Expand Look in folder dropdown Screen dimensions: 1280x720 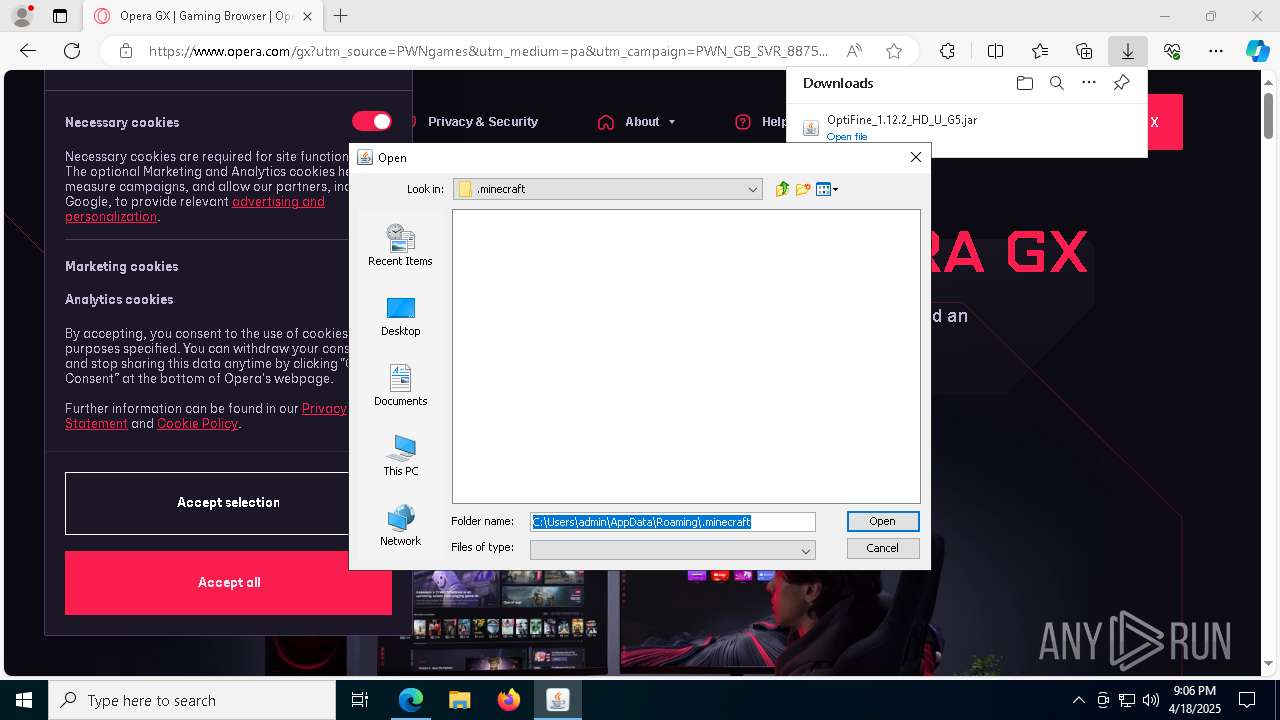point(753,189)
